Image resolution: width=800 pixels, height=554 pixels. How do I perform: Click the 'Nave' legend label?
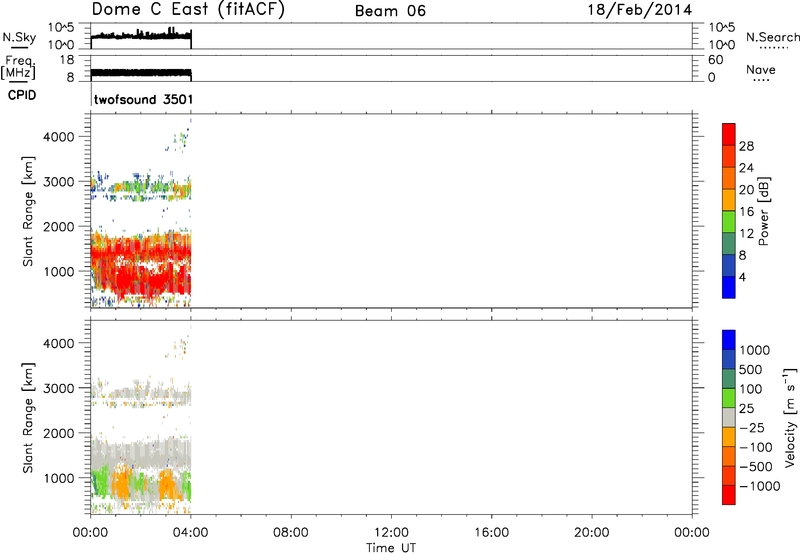point(761,69)
